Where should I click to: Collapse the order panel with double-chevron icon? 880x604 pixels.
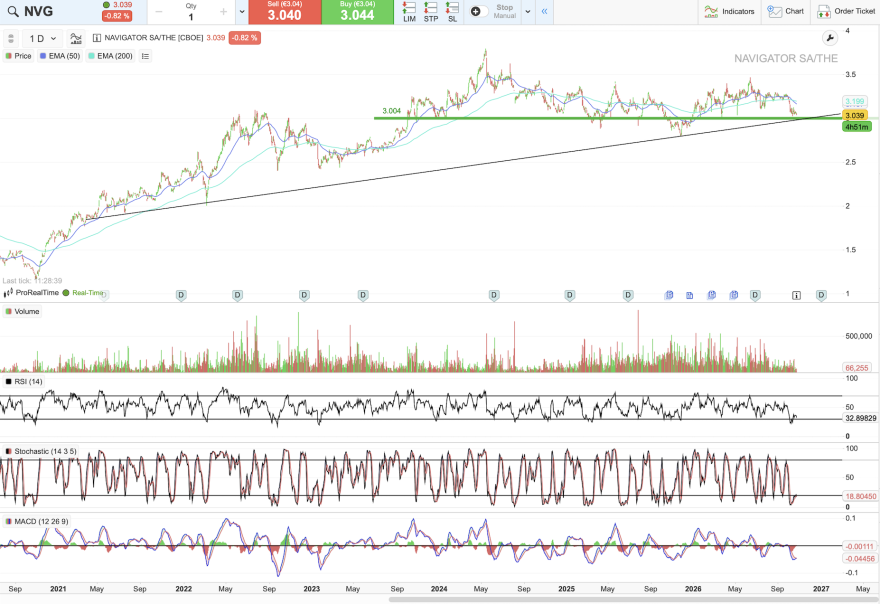[544, 11]
